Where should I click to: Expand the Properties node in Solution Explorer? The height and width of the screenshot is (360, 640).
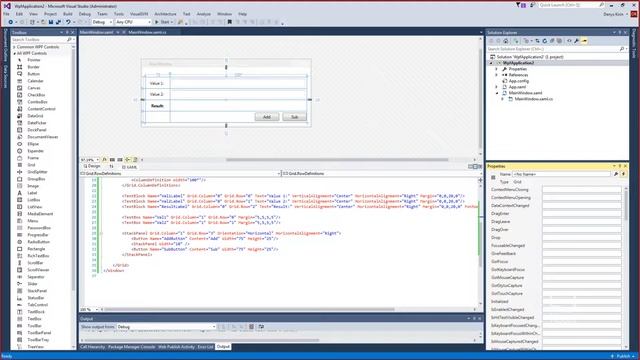[497, 69]
